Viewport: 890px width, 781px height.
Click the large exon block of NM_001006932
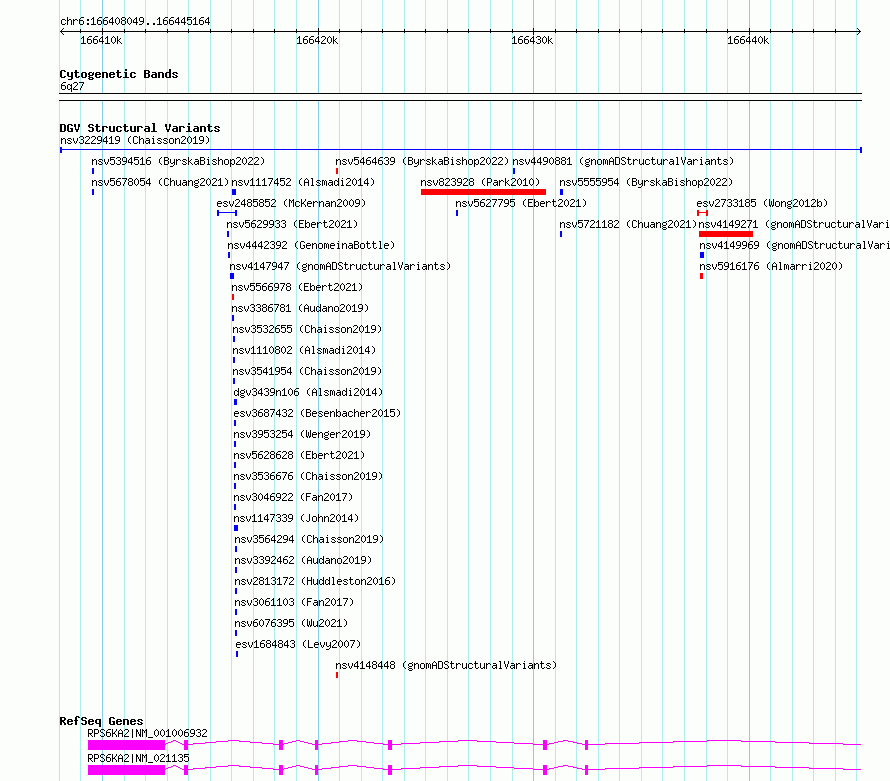(127, 745)
